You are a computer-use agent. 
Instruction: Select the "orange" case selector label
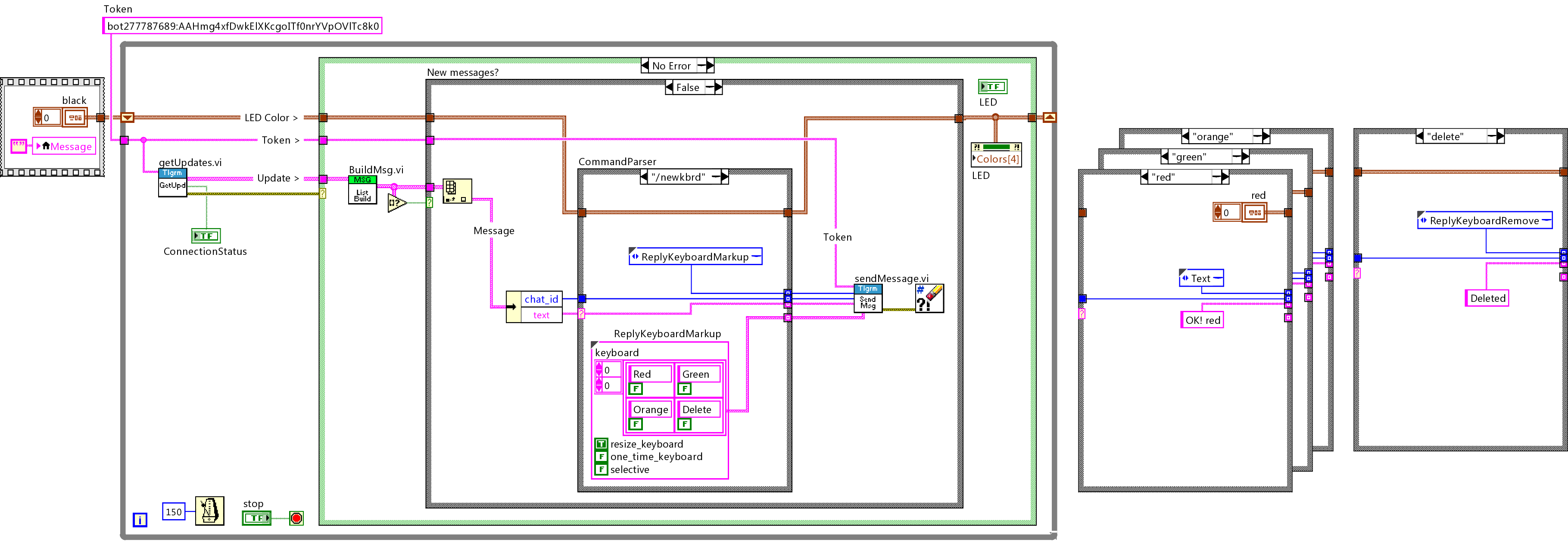click(1213, 136)
